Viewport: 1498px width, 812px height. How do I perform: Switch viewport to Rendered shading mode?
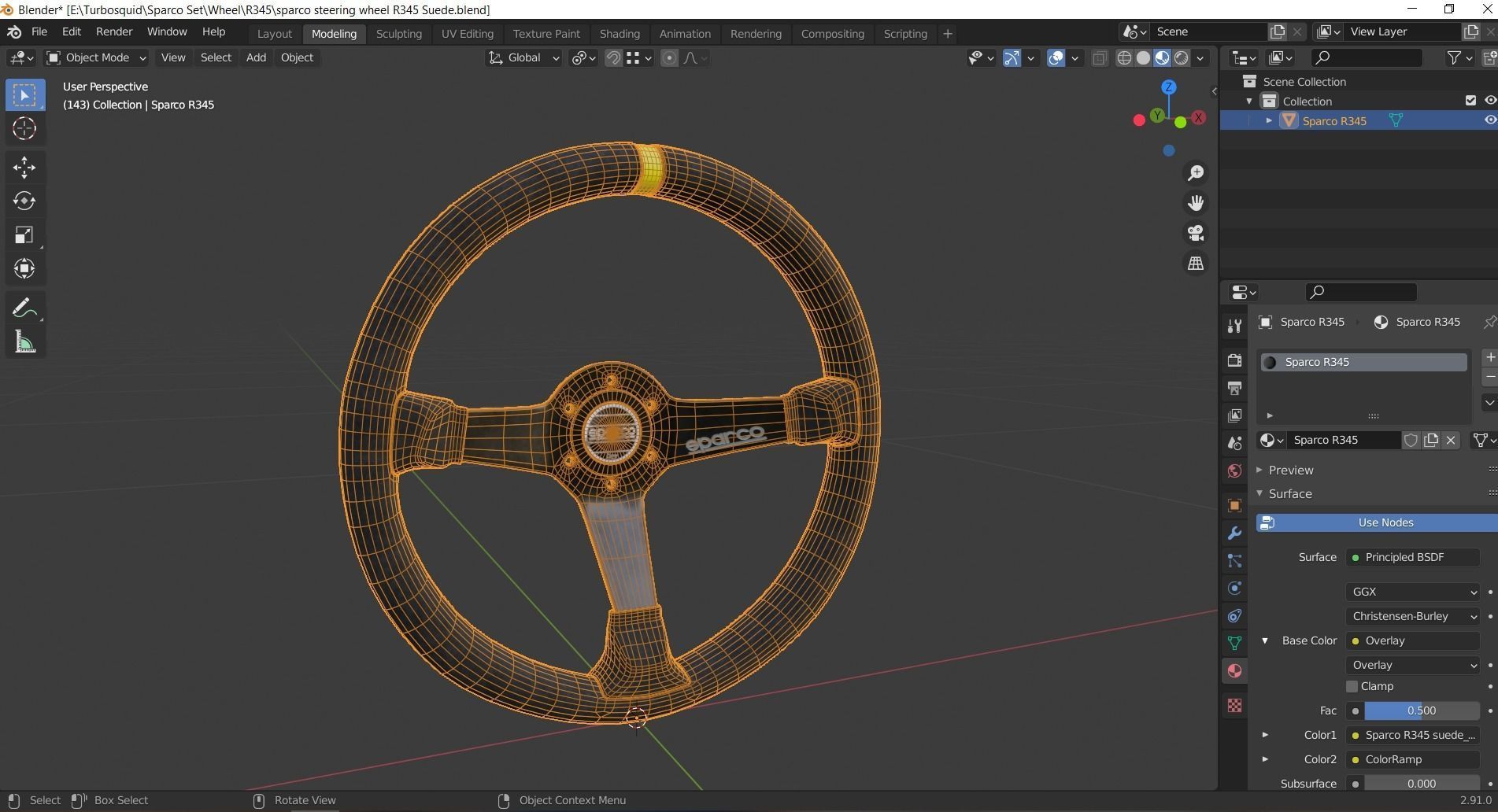(x=1180, y=57)
